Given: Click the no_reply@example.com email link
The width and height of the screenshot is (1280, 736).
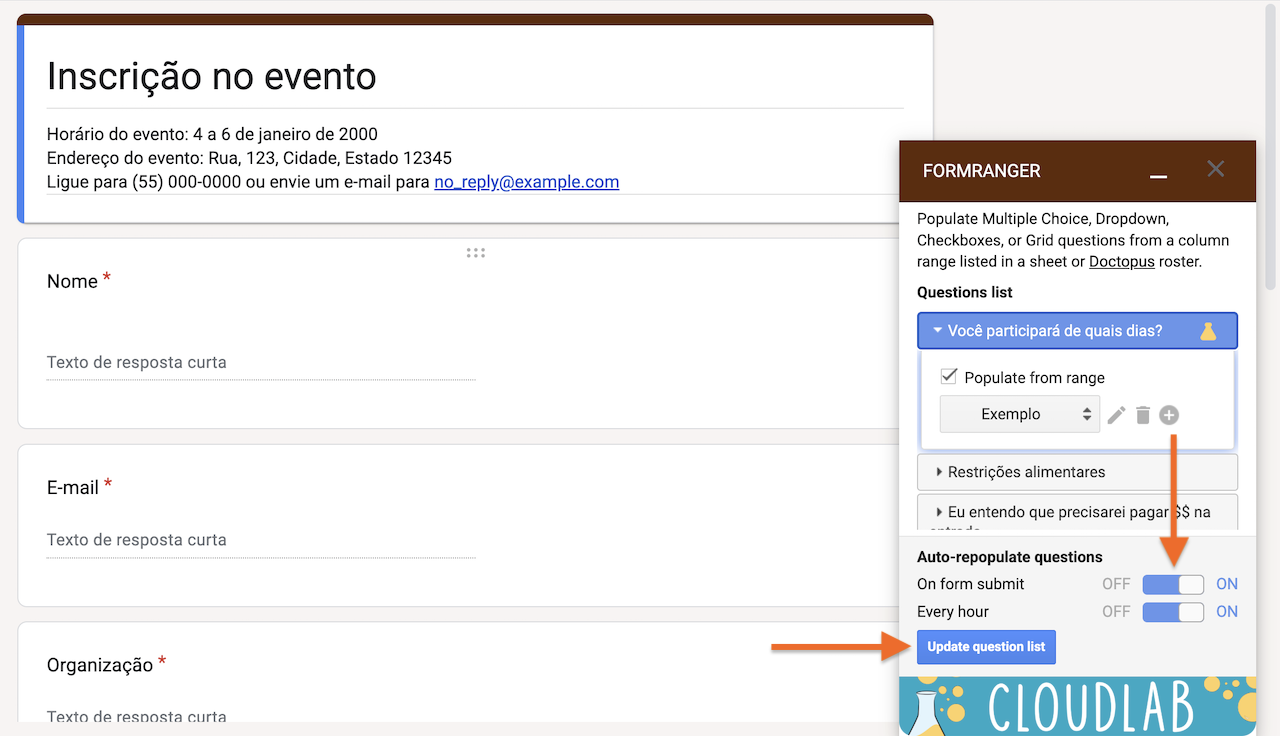Looking at the screenshot, I should [527, 182].
